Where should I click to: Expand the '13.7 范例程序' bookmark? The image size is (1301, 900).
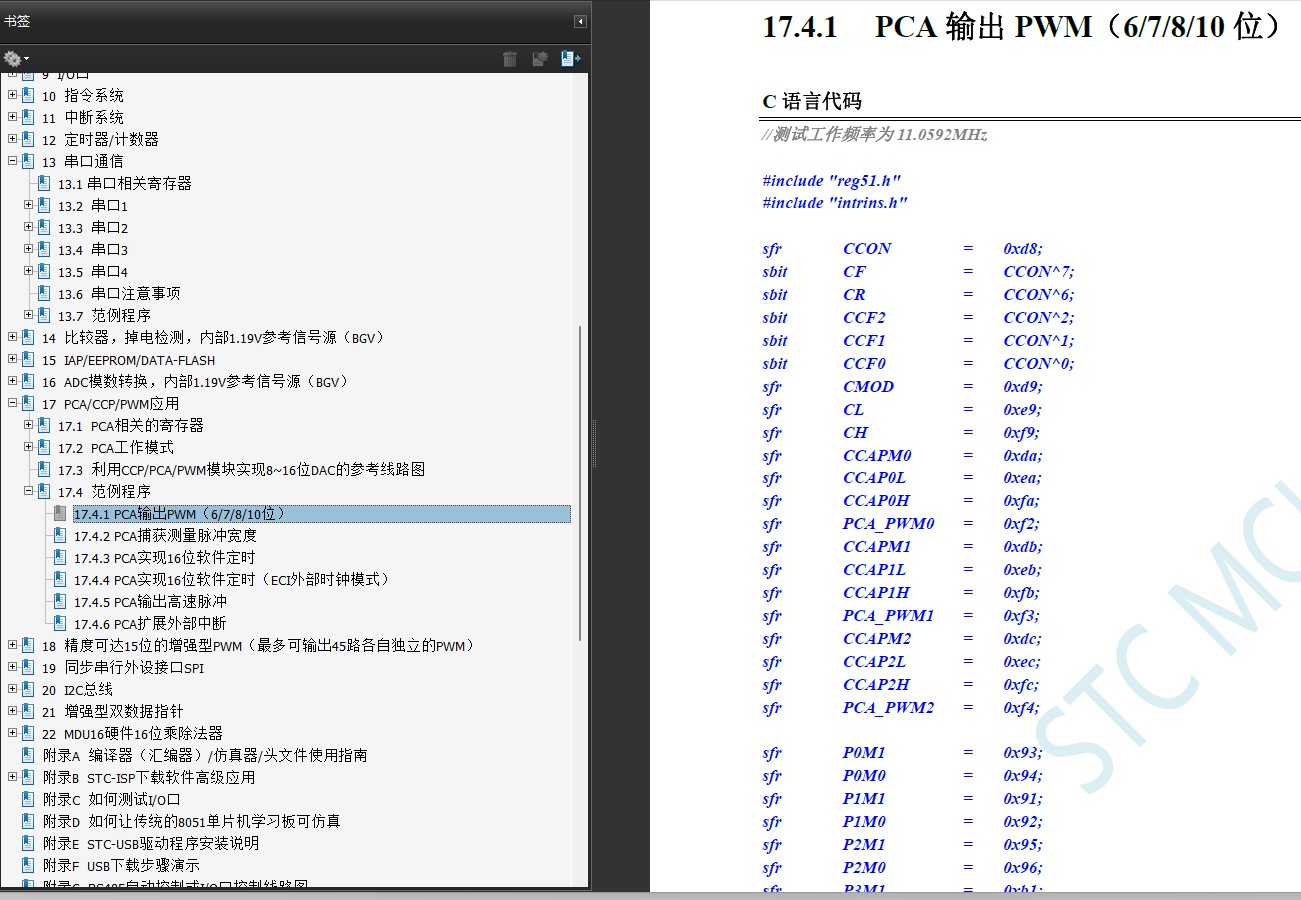(x=29, y=315)
